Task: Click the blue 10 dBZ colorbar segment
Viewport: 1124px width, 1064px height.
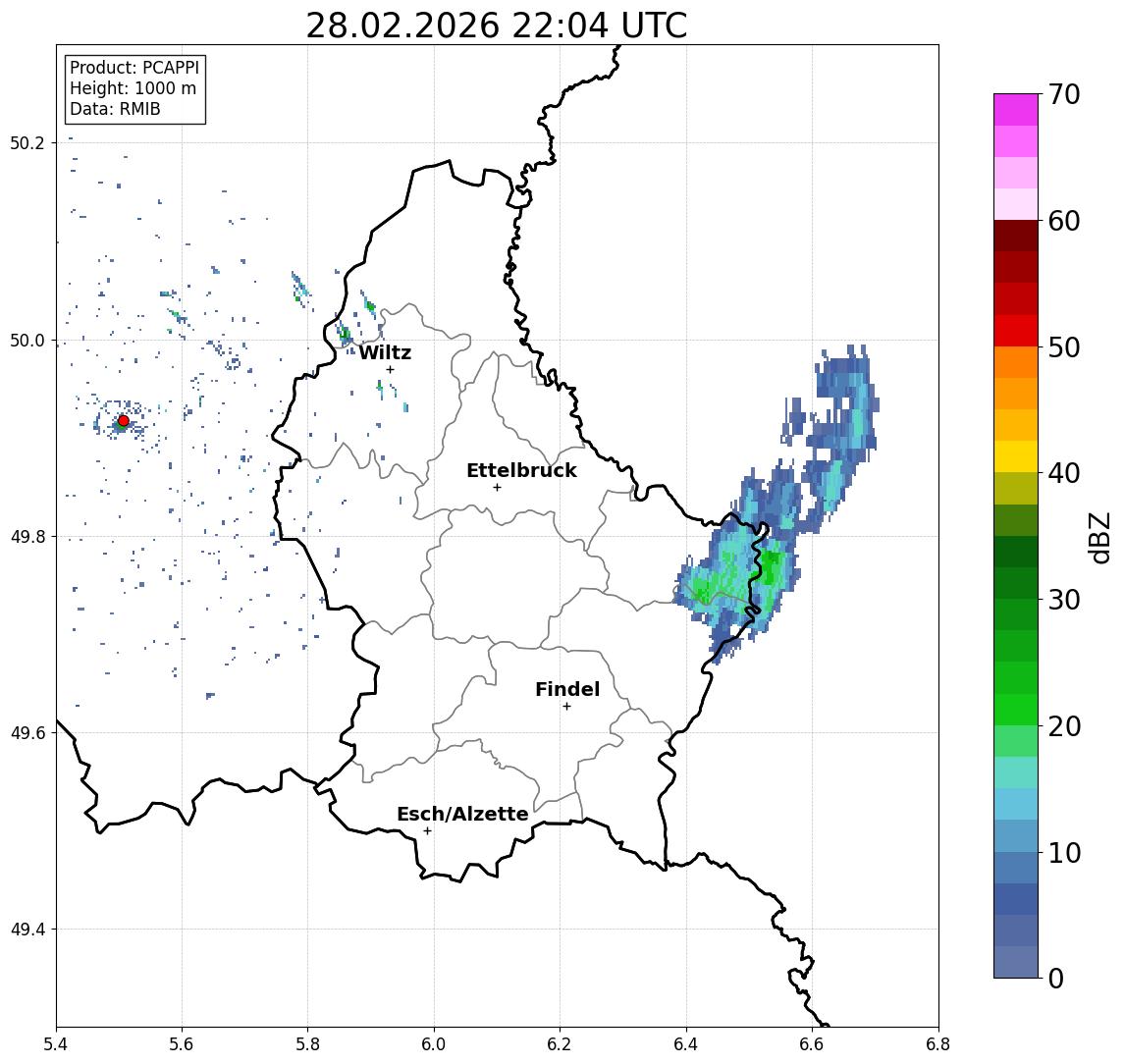Action: tap(1016, 867)
